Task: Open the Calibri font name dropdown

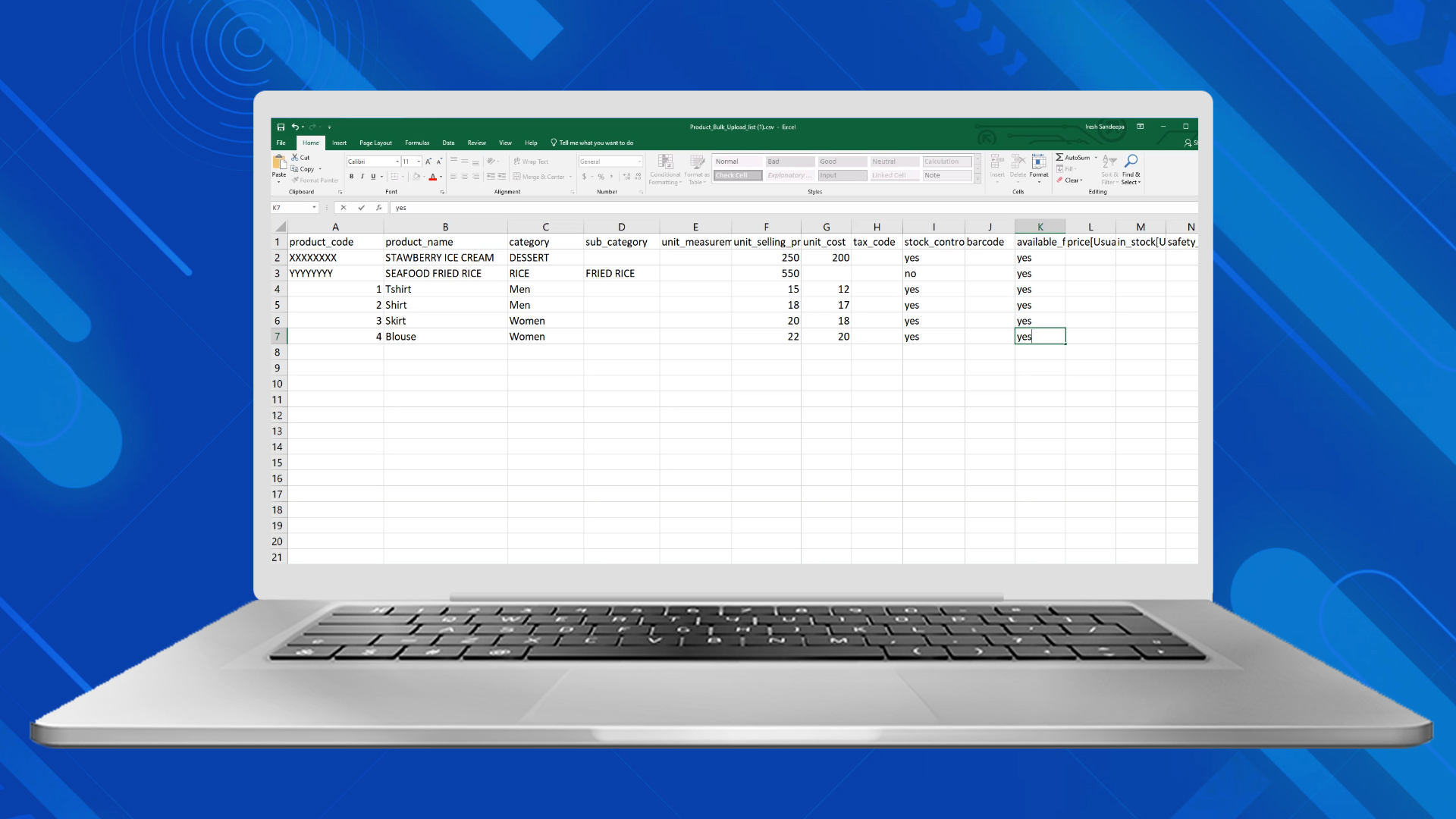Action: pos(397,162)
